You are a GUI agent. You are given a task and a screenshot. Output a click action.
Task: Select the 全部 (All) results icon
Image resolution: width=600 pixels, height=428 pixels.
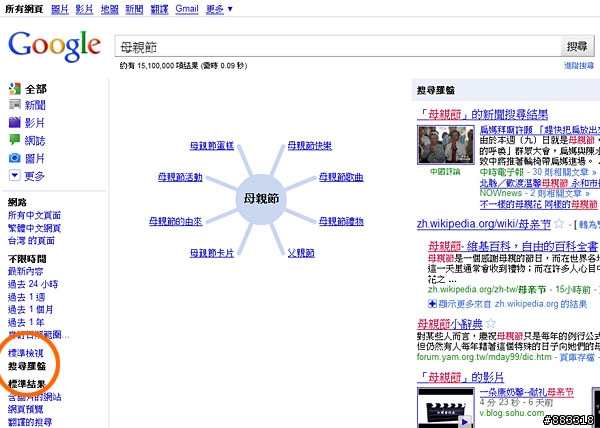tap(15, 89)
